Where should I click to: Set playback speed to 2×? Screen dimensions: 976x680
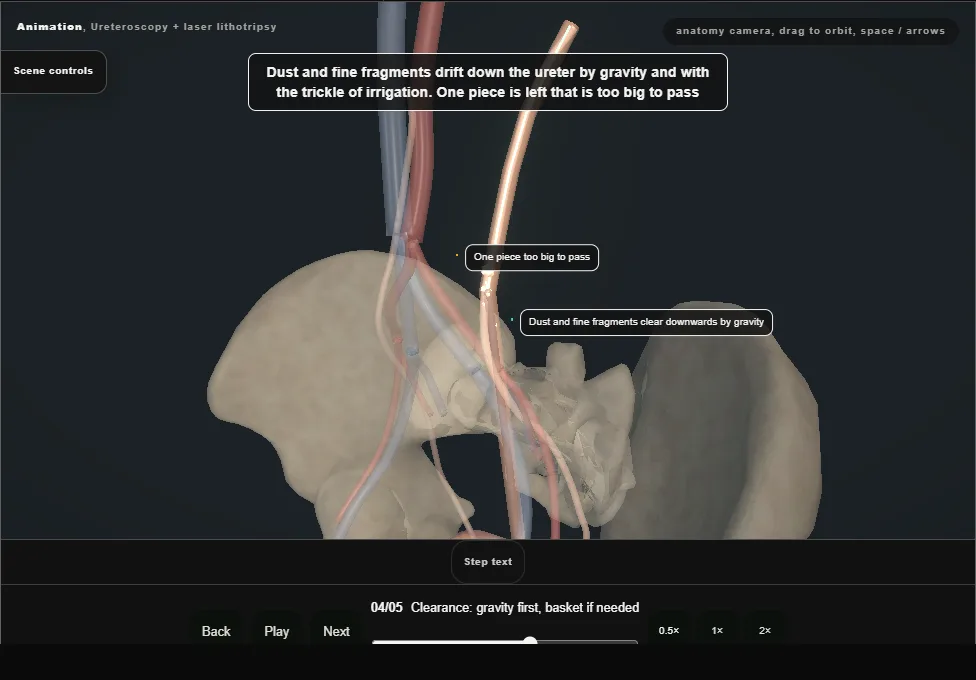[765, 630]
